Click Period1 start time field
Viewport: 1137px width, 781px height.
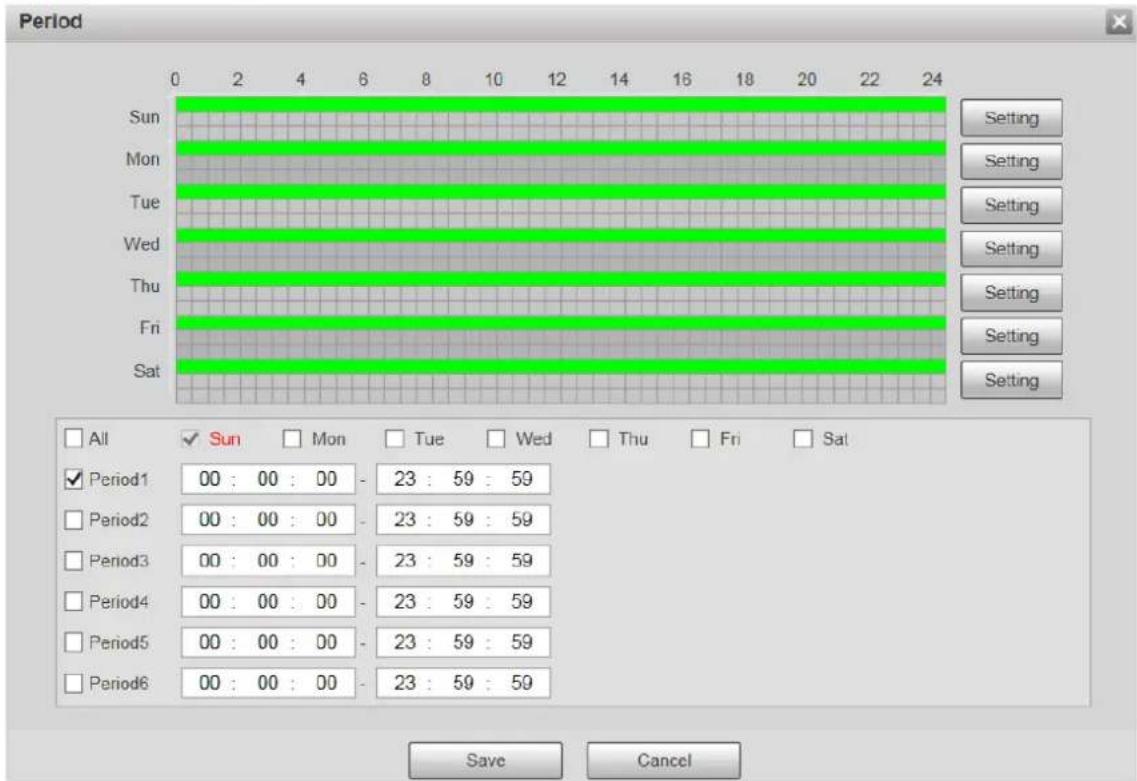click(x=268, y=479)
